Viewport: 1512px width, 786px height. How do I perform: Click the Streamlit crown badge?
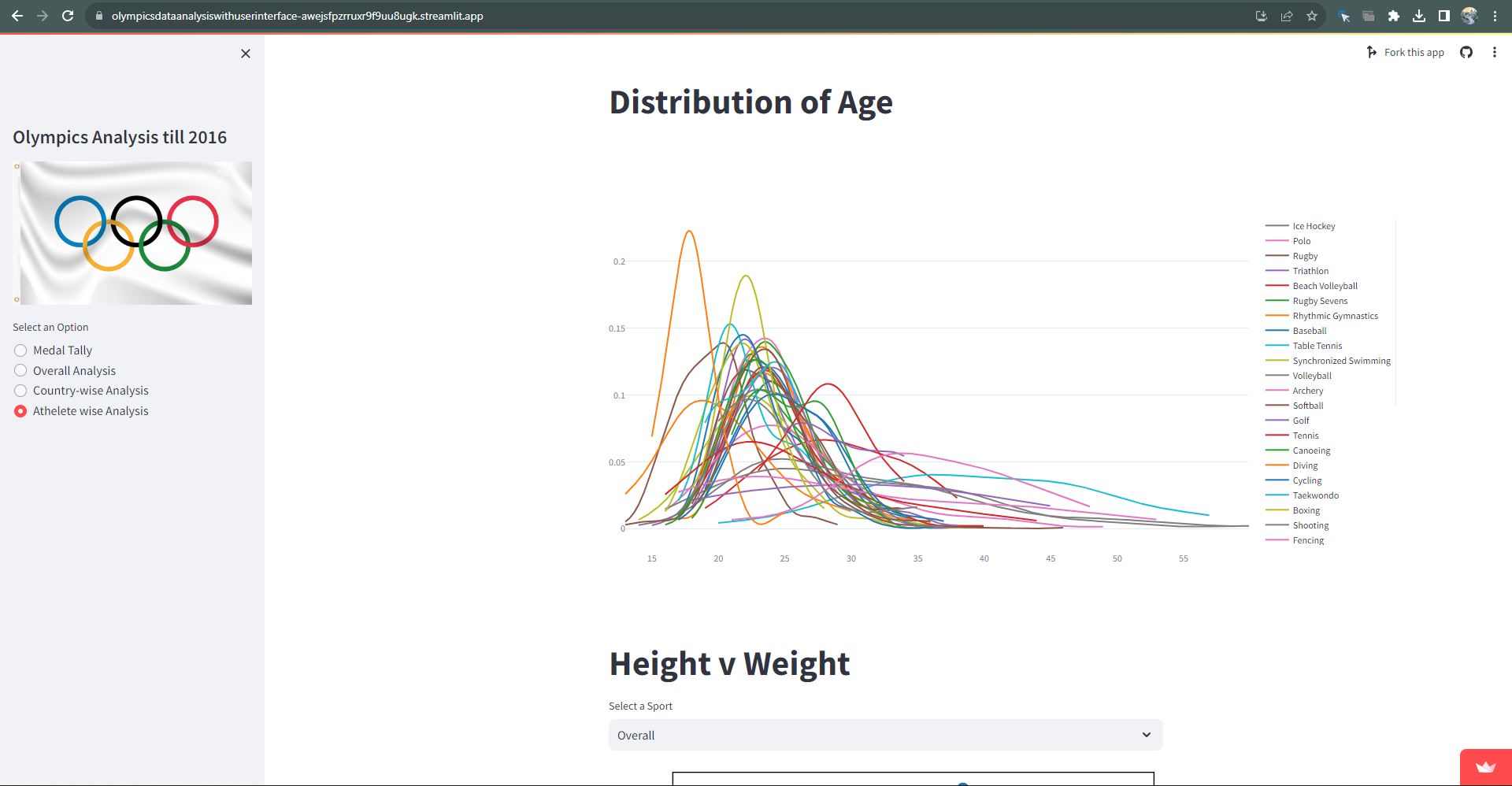(1486, 767)
